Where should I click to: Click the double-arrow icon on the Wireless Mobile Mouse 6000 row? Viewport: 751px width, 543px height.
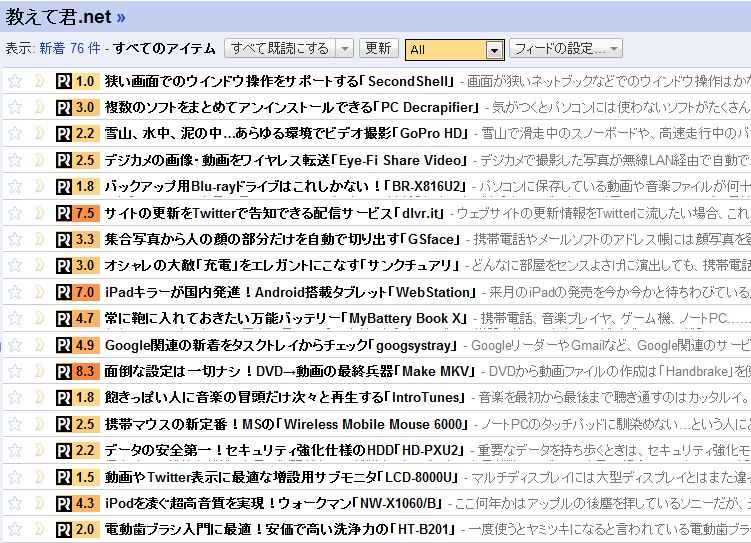pyautogui.click(x=40, y=424)
